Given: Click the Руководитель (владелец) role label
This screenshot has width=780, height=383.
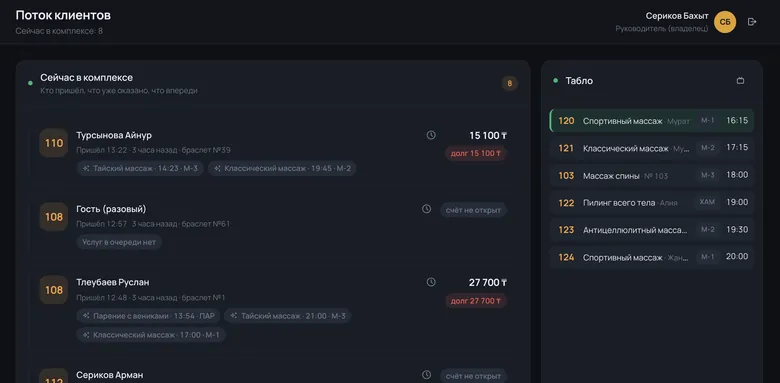Looking at the screenshot, I should pyautogui.click(x=662, y=29).
